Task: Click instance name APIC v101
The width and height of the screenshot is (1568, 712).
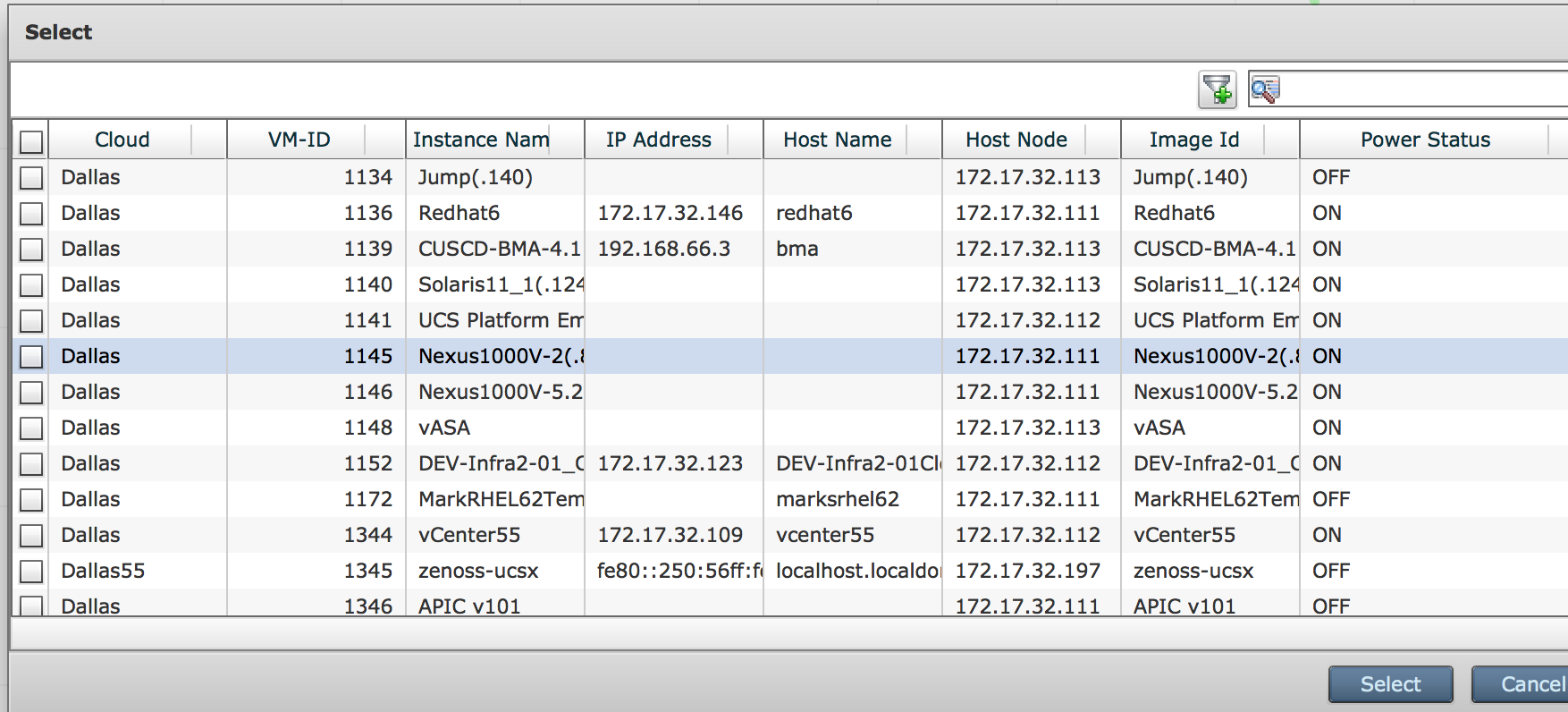Action: (469, 606)
